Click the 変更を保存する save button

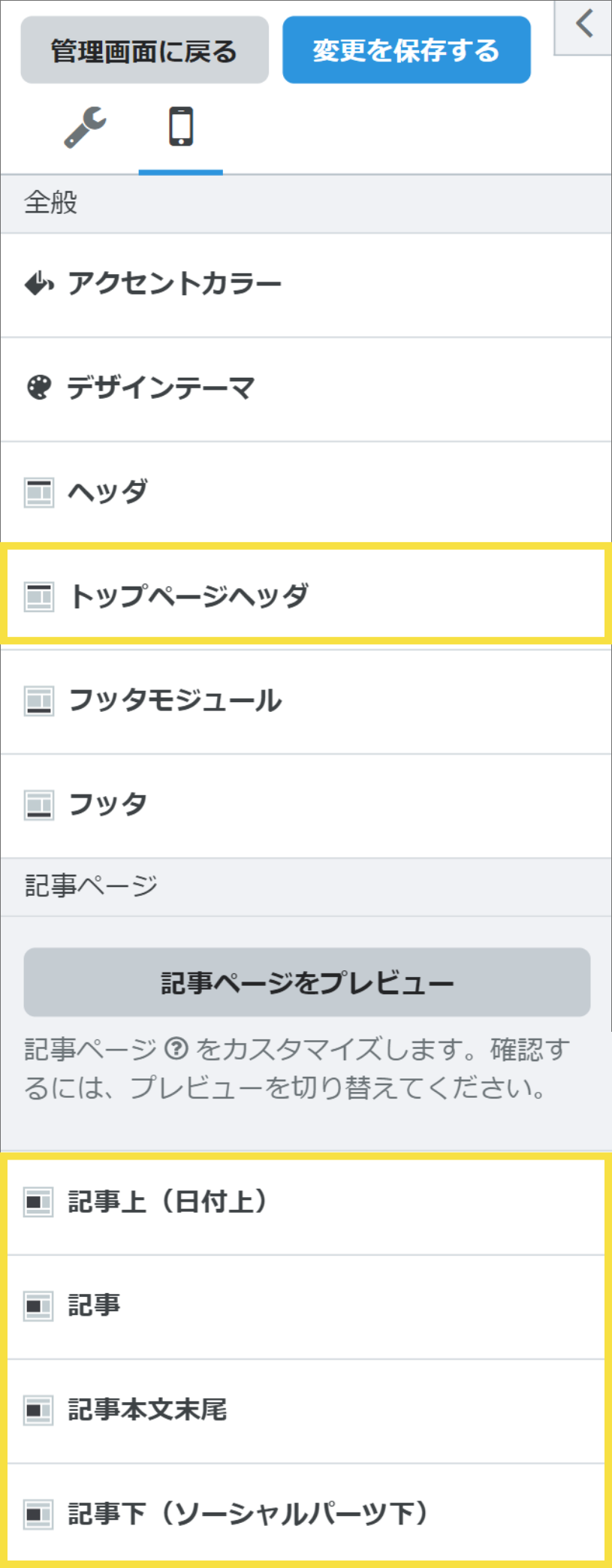click(405, 49)
